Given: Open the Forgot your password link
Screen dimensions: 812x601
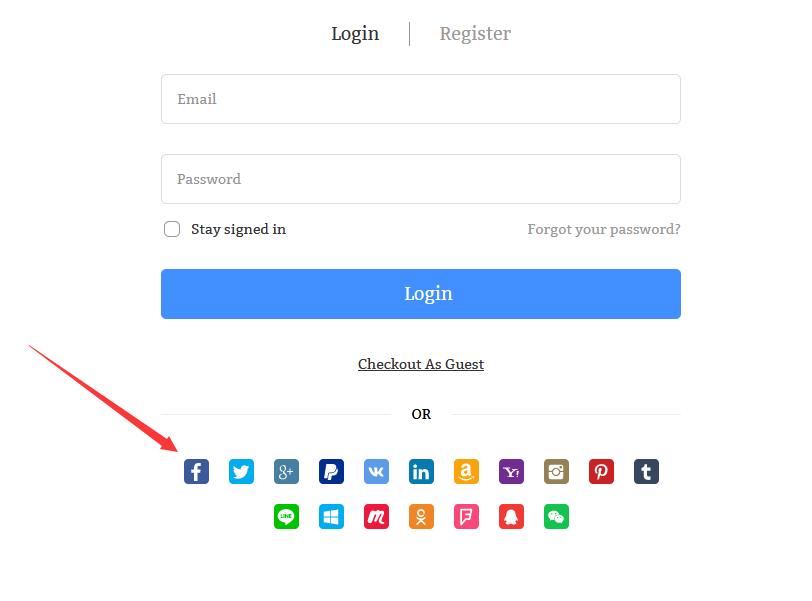Looking at the screenshot, I should click(x=602, y=229).
